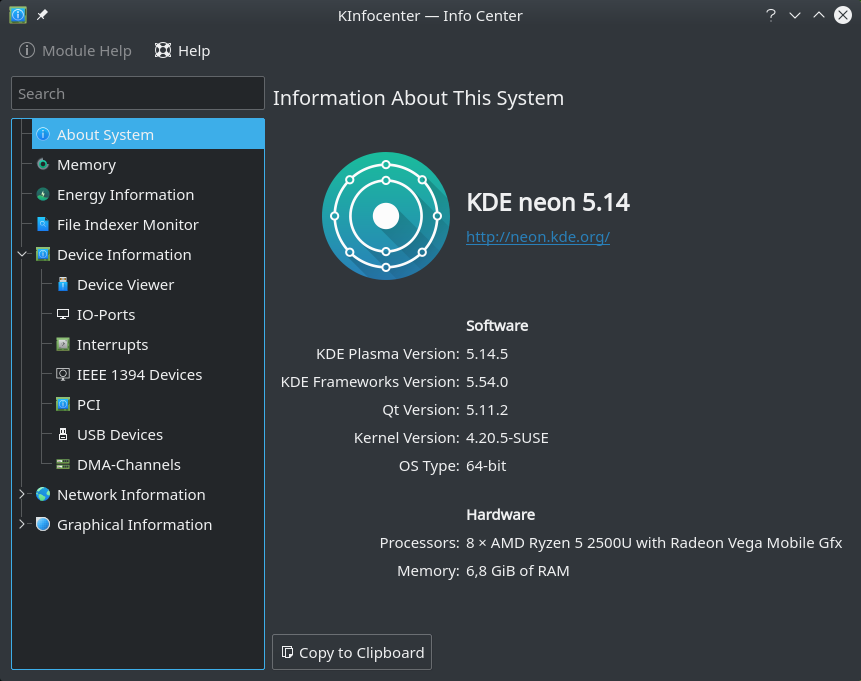Click the Software section heading
The height and width of the screenshot is (681, 861).
click(x=497, y=326)
